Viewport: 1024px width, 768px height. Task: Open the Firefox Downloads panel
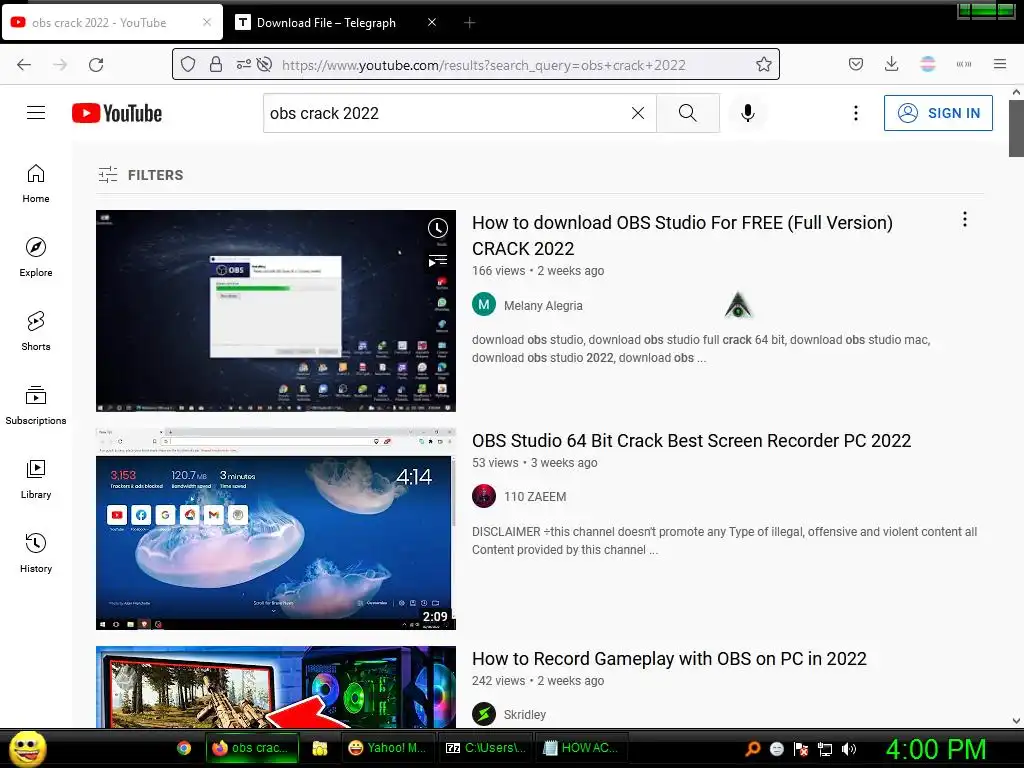click(x=891, y=64)
